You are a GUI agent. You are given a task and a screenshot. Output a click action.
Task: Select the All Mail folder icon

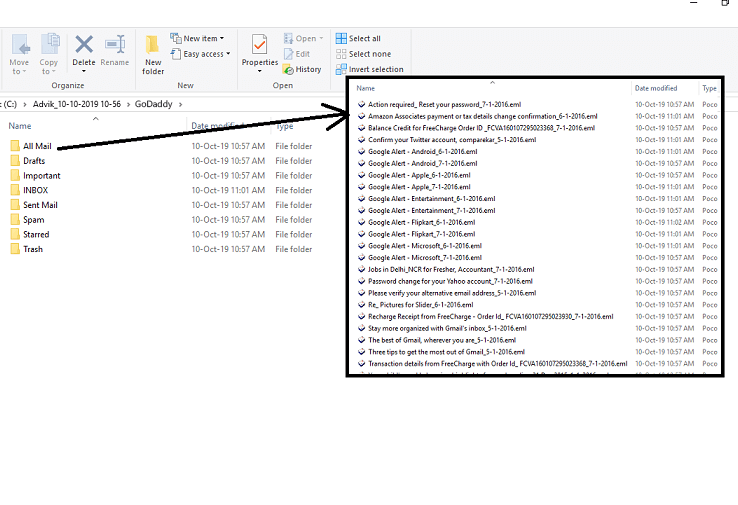tap(15, 146)
